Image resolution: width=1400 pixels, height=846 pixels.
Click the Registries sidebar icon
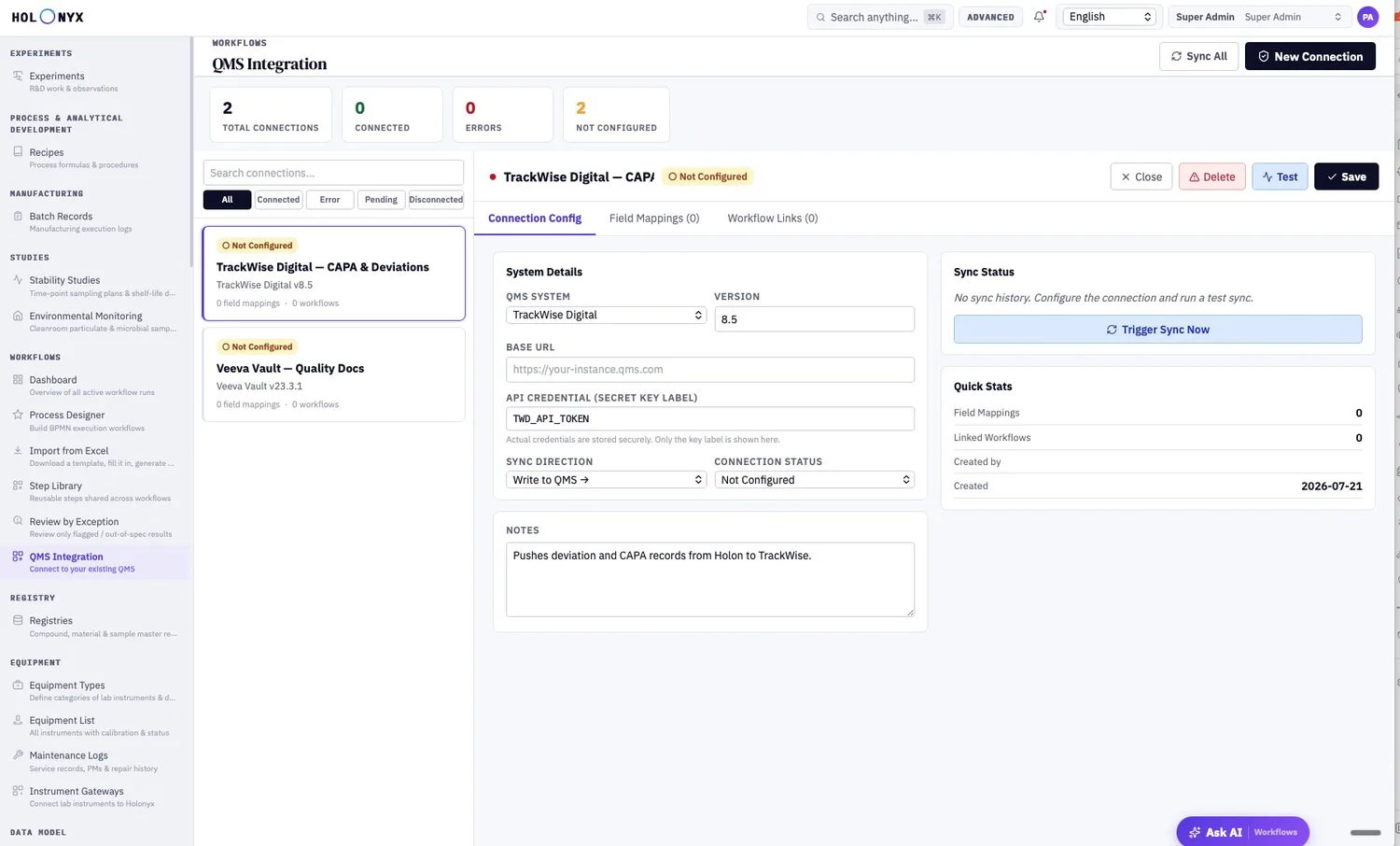pyautogui.click(x=18, y=620)
